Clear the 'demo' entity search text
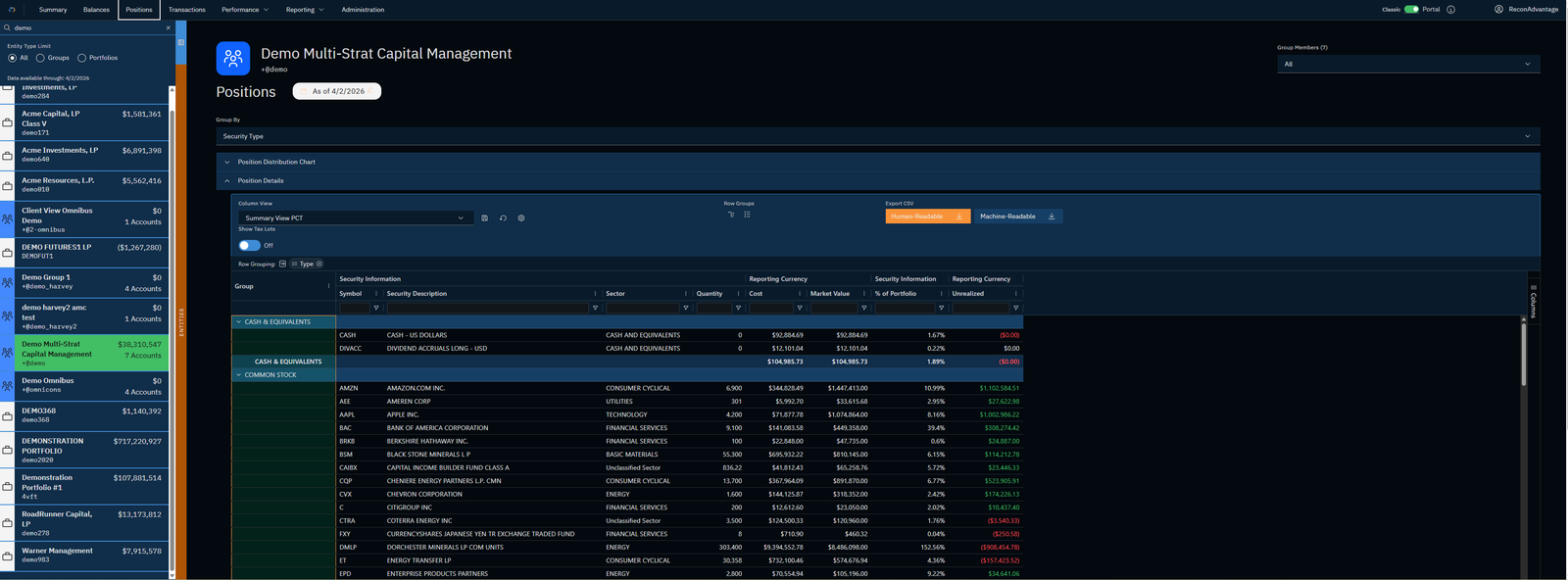1568x580 pixels. tap(168, 27)
